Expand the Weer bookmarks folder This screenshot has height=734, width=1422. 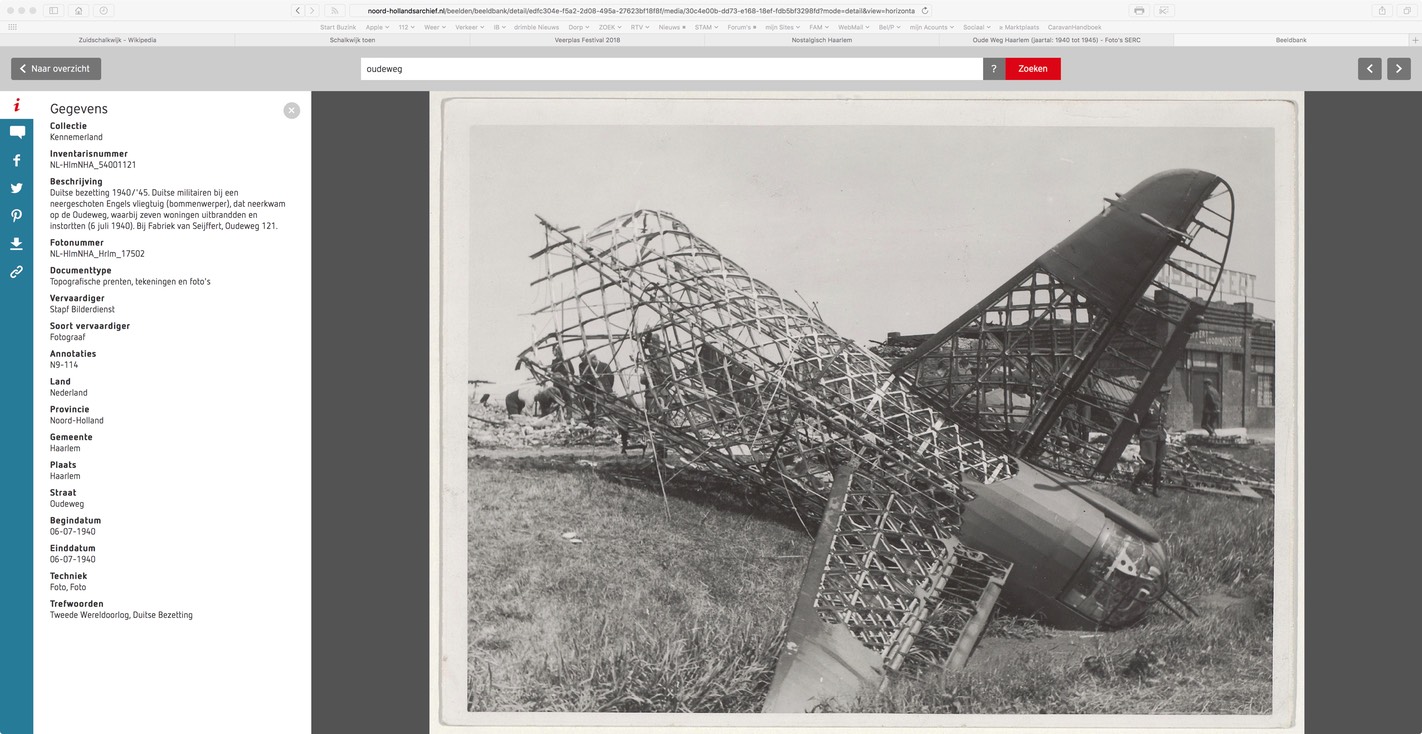pos(435,27)
